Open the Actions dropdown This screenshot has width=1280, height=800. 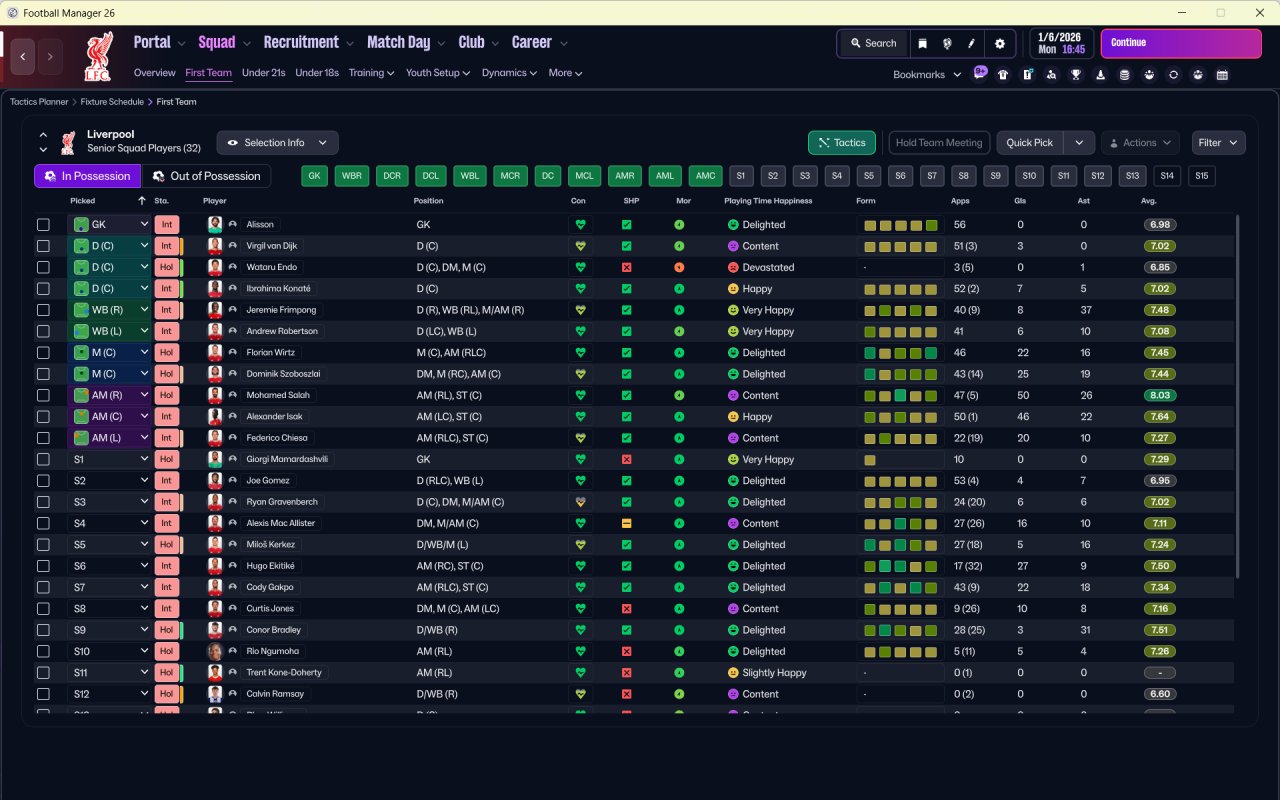[x=1140, y=143]
